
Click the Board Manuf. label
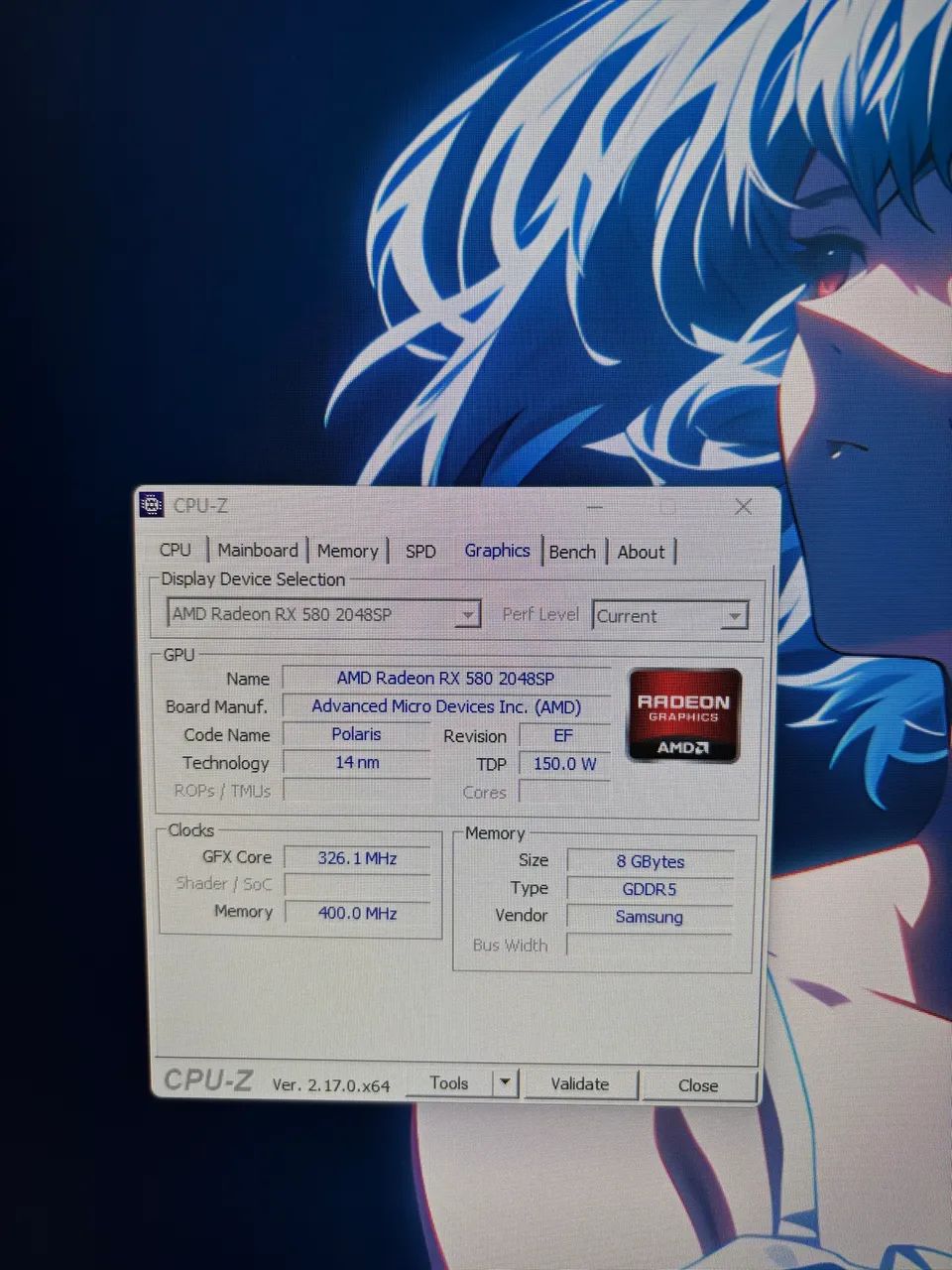tap(217, 706)
